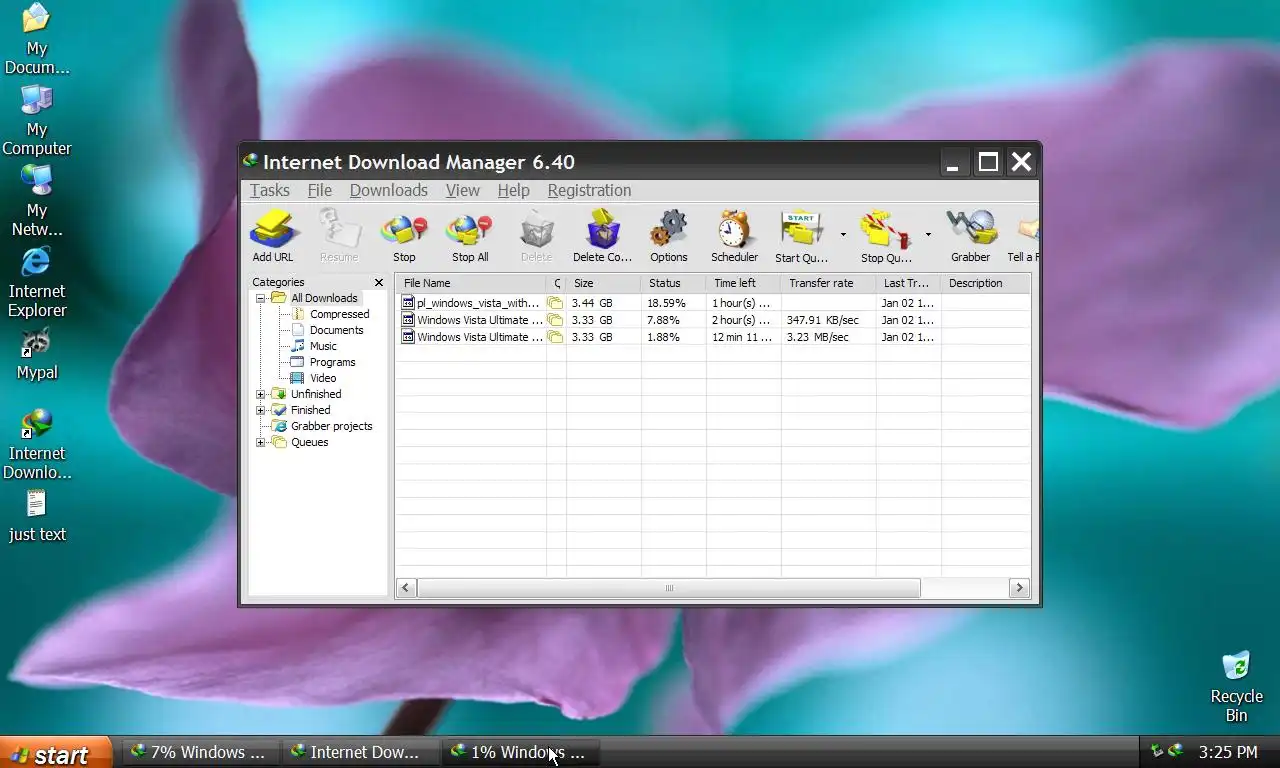This screenshot has height=768, width=1280.
Task: Sort by Description column header
Action: [986, 283]
